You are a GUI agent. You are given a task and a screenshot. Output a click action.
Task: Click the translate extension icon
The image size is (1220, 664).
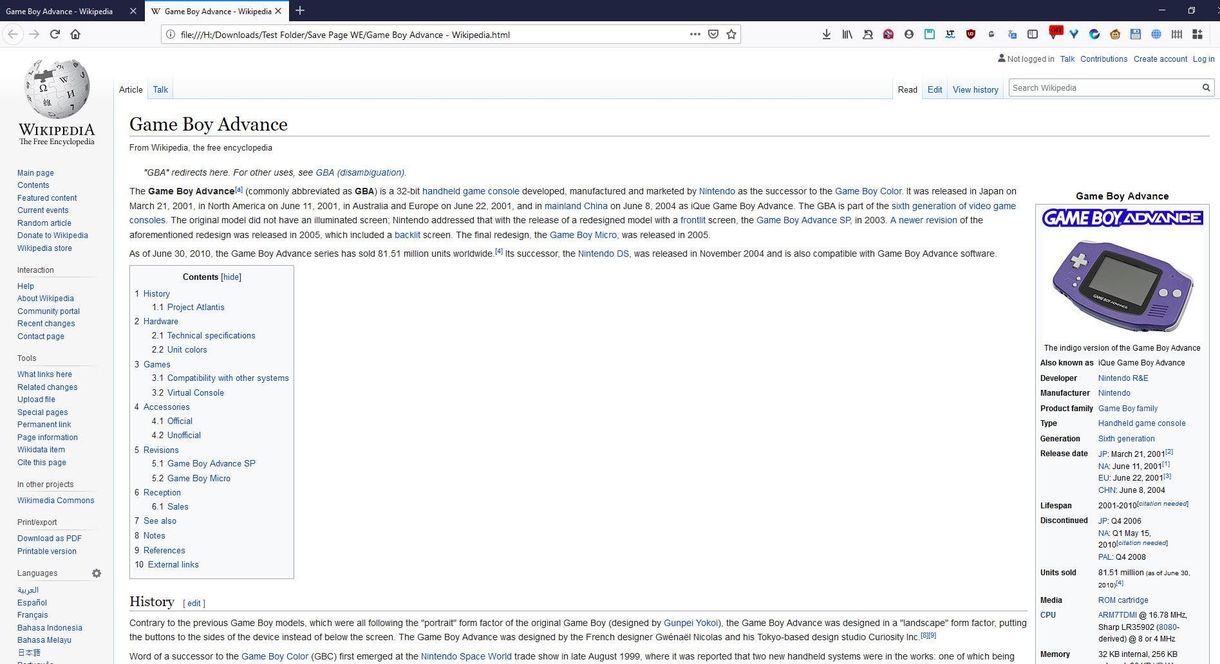(1012, 34)
